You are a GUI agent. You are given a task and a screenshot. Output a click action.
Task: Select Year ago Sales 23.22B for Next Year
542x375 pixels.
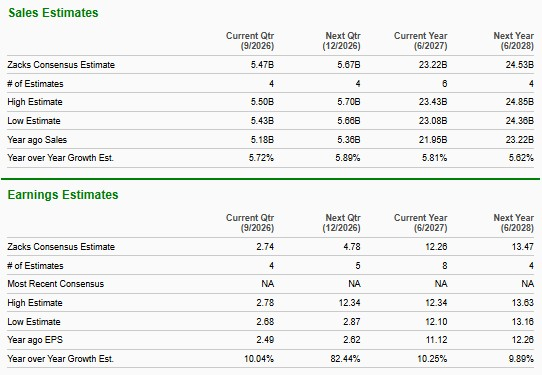point(520,140)
